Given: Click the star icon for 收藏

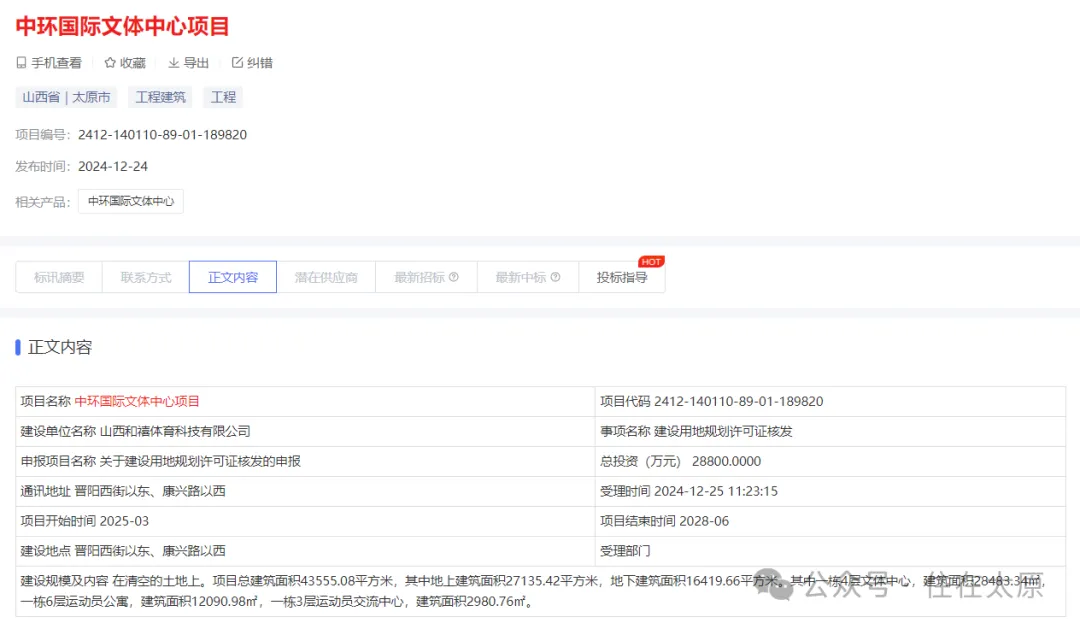Looking at the screenshot, I should click(x=110, y=63).
